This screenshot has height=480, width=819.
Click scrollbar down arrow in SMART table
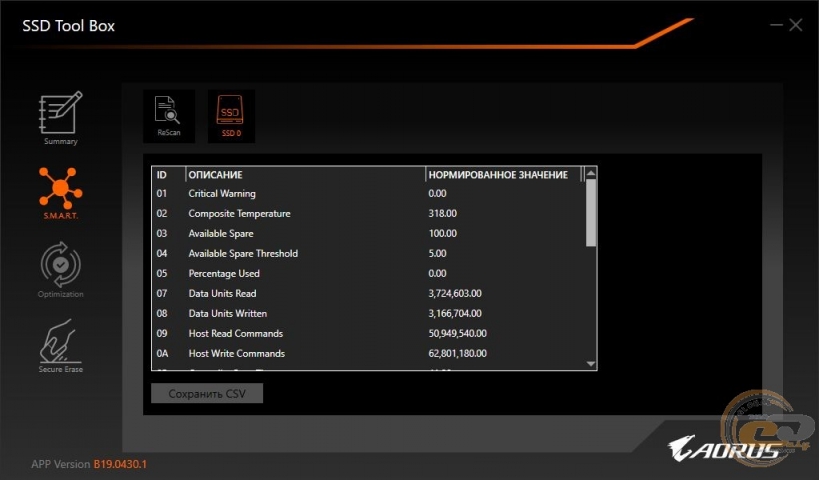tap(591, 364)
